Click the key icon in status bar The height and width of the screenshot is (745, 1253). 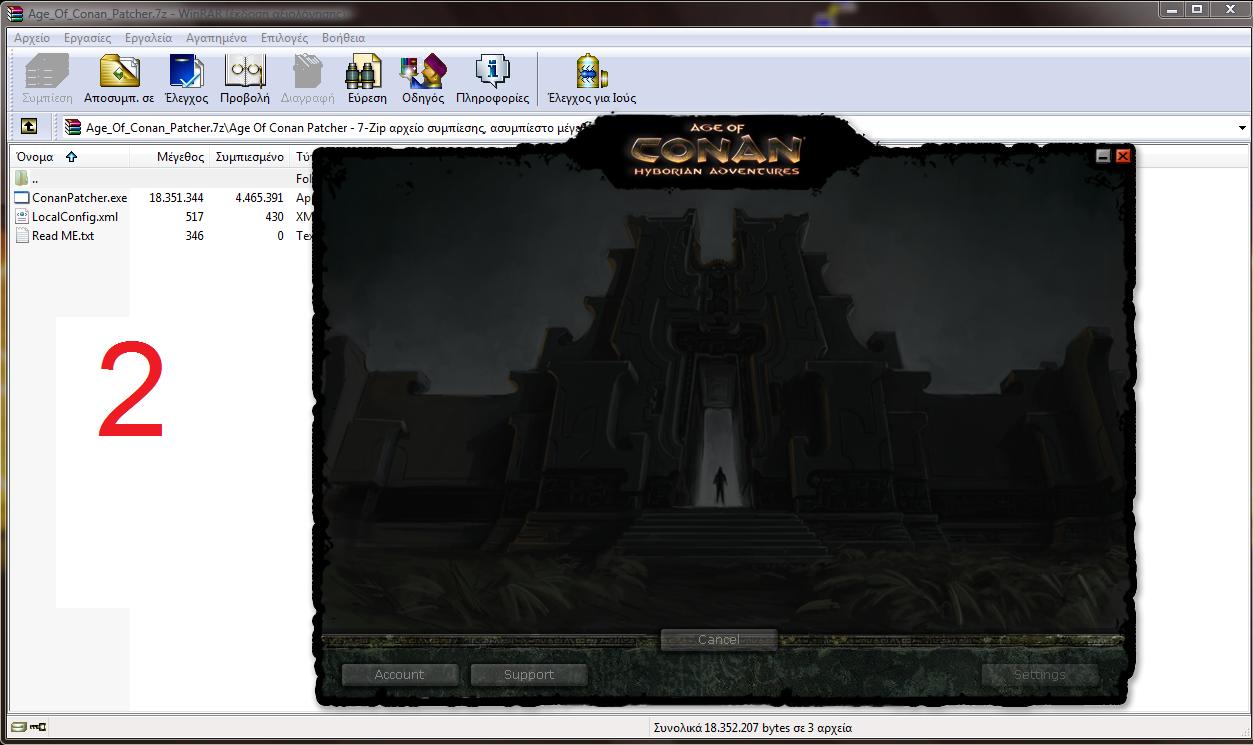click(40, 727)
